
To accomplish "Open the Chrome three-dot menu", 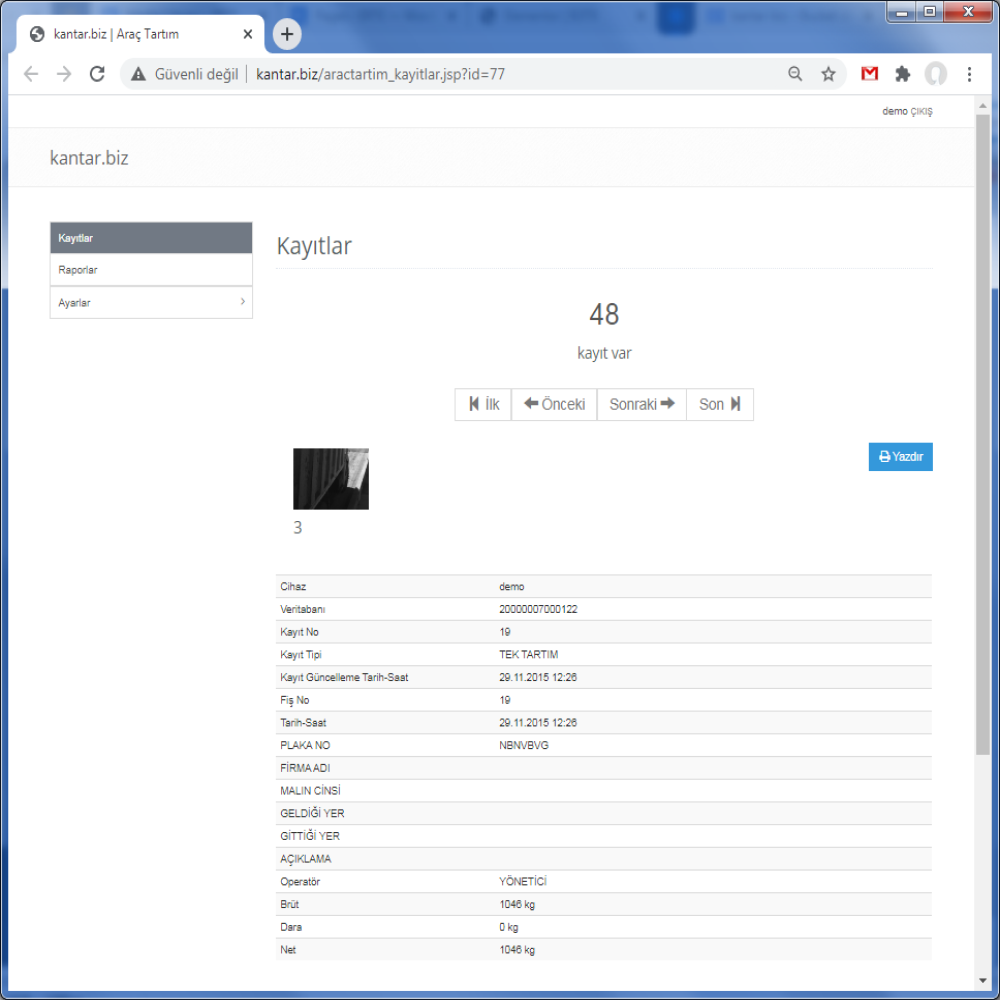I will point(969,74).
